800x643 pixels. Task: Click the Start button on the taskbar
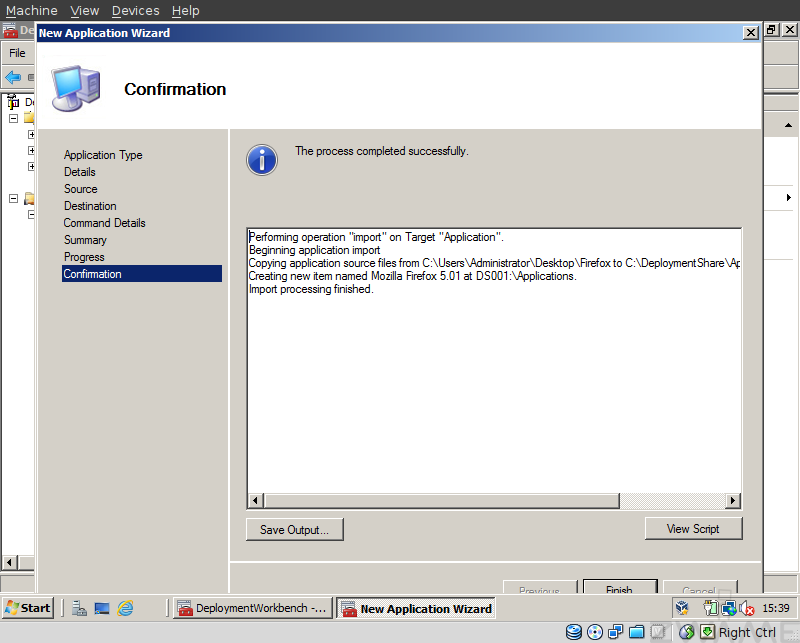(x=28, y=608)
